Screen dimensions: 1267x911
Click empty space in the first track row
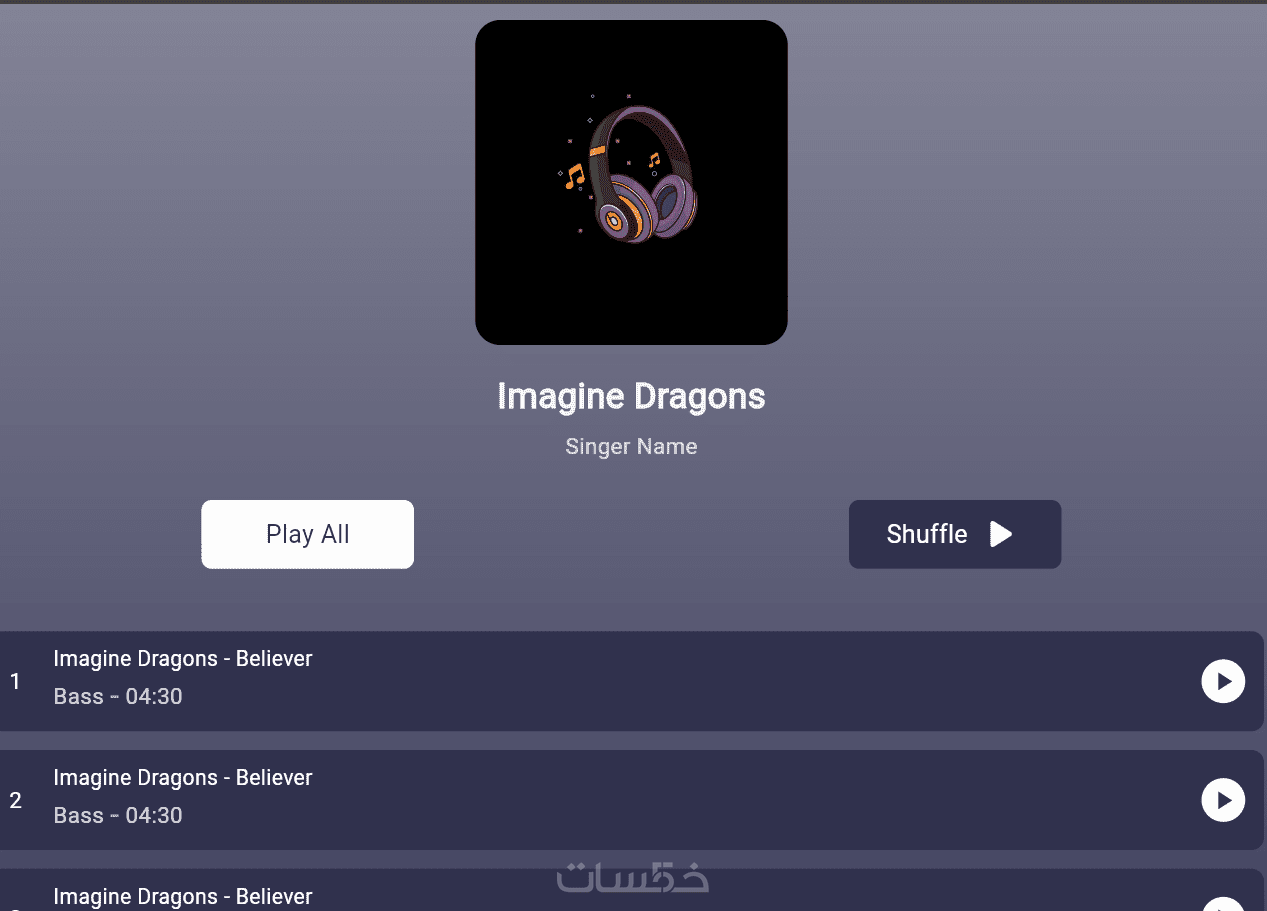(x=750, y=681)
